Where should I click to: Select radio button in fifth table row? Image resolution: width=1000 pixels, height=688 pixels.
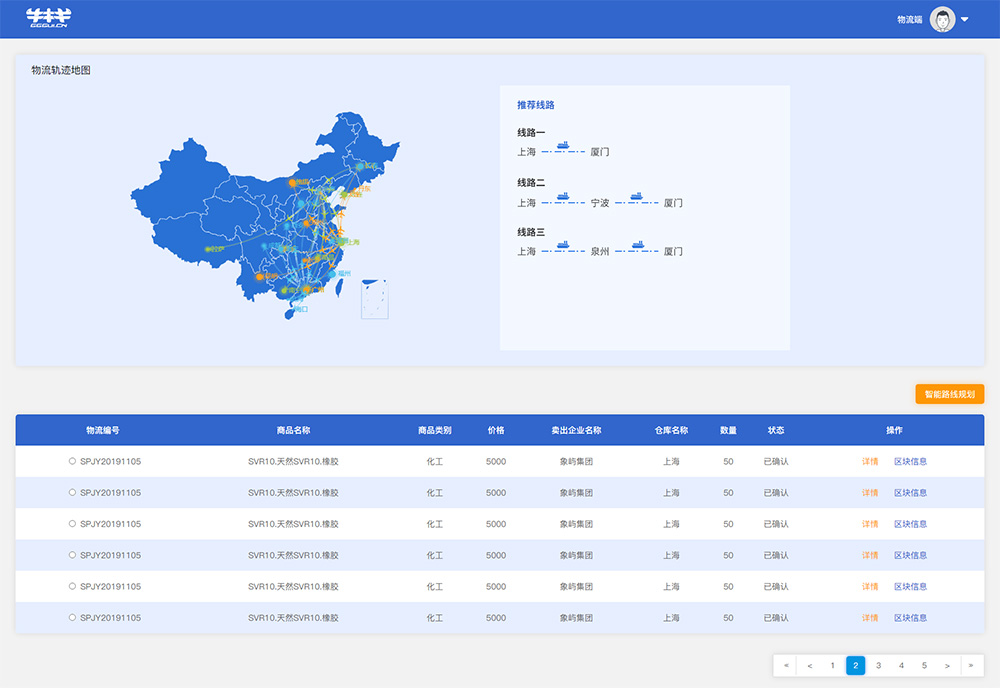[x=72, y=586]
